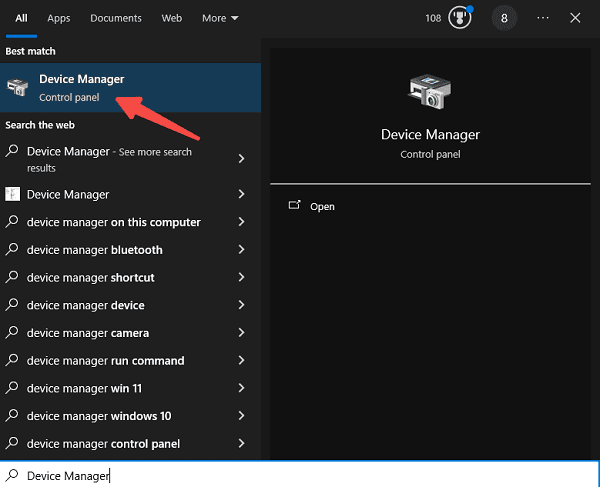Expand 'See more search results' chevron
The height and width of the screenshot is (487, 600).
click(x=241, y=158)
